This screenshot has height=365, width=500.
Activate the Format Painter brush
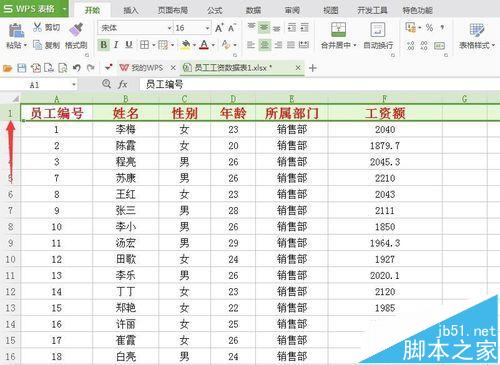click(x=76, y=30)
